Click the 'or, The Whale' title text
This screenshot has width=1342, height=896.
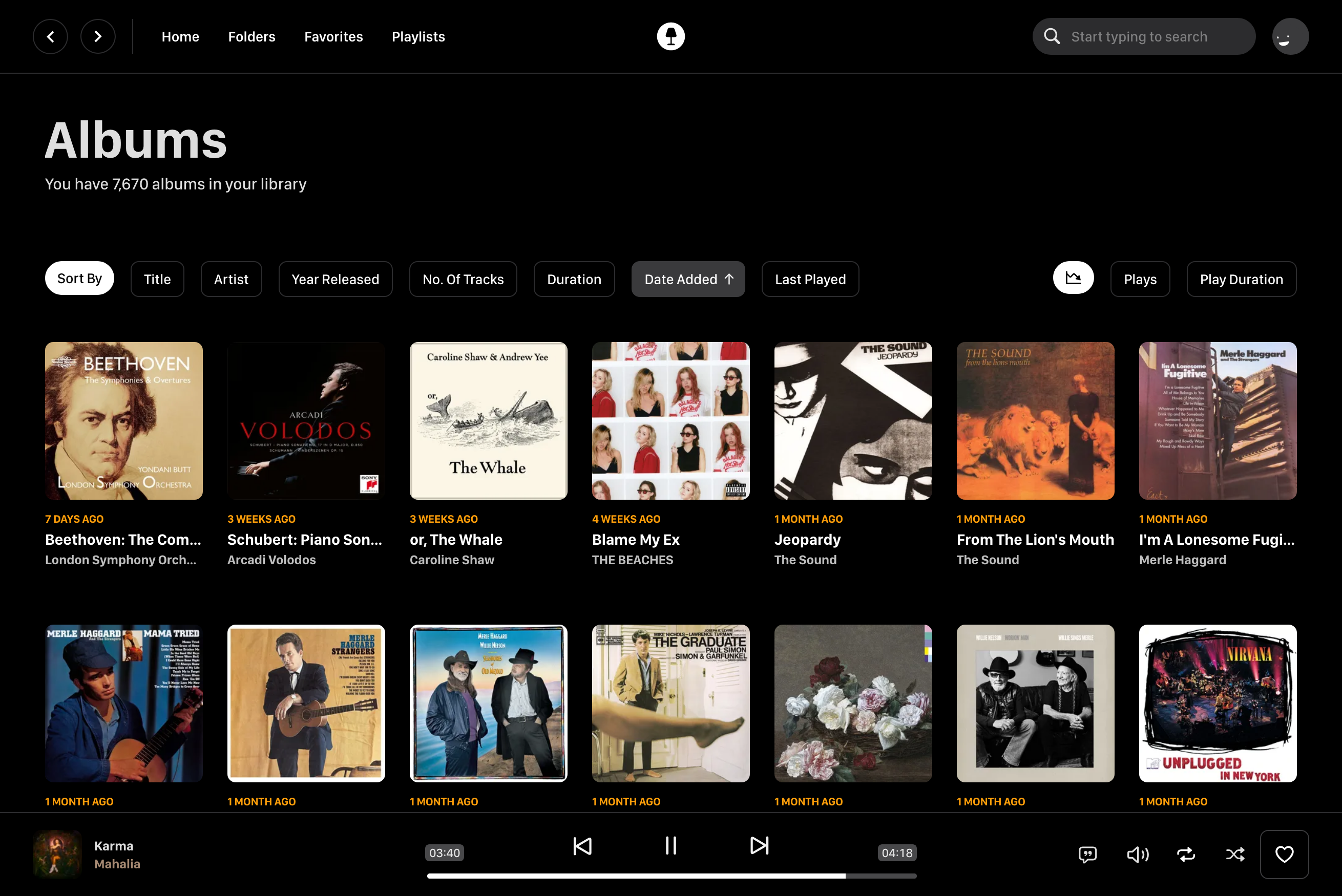click(456, 540)
